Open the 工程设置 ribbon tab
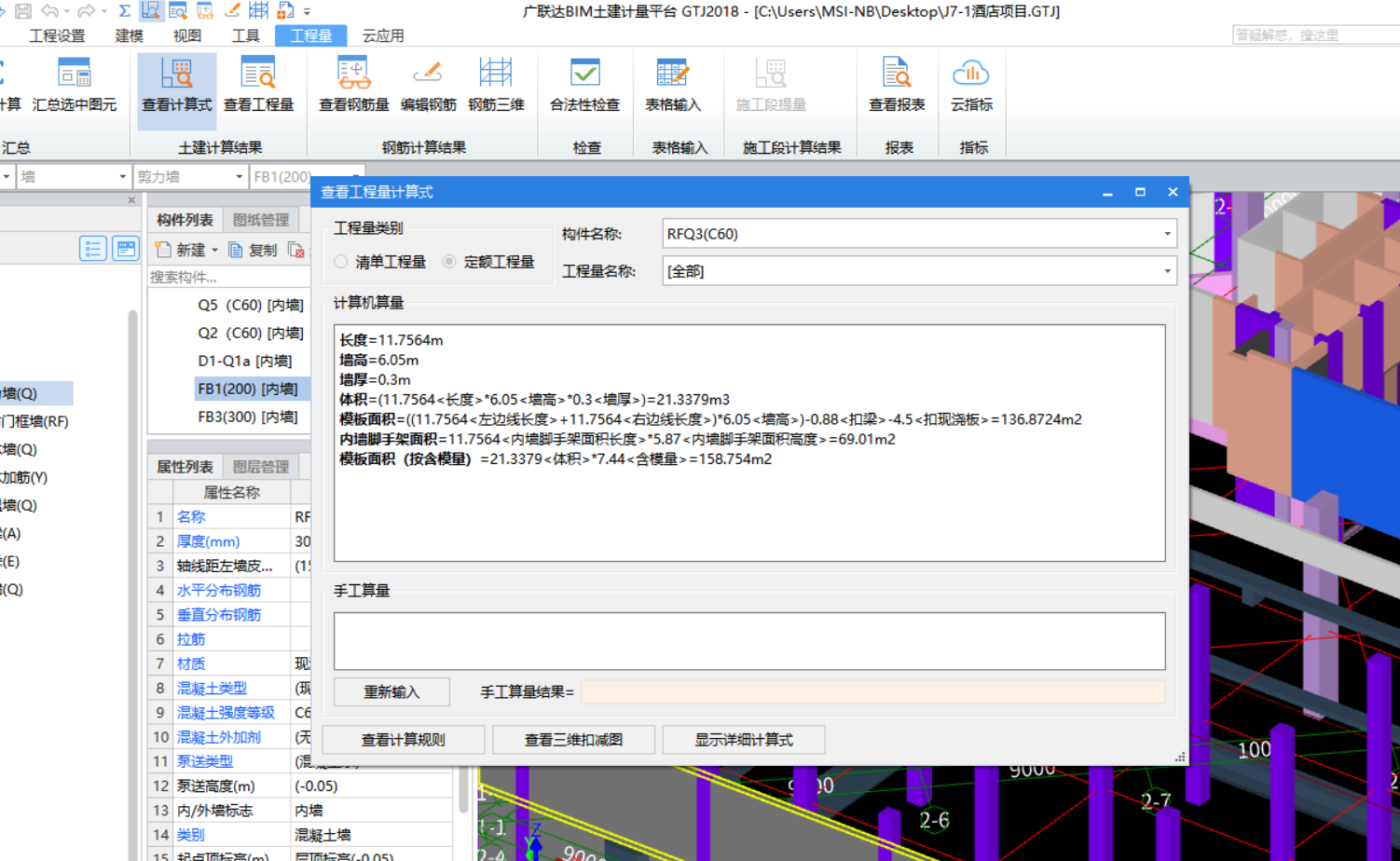 (57, 35)
